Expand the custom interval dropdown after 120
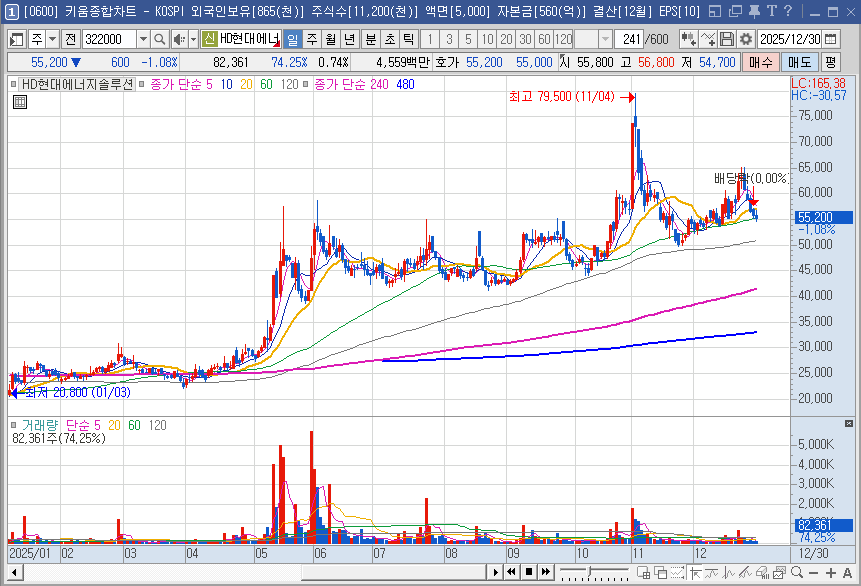Viewport: 861px width, 586px height. 605,39
